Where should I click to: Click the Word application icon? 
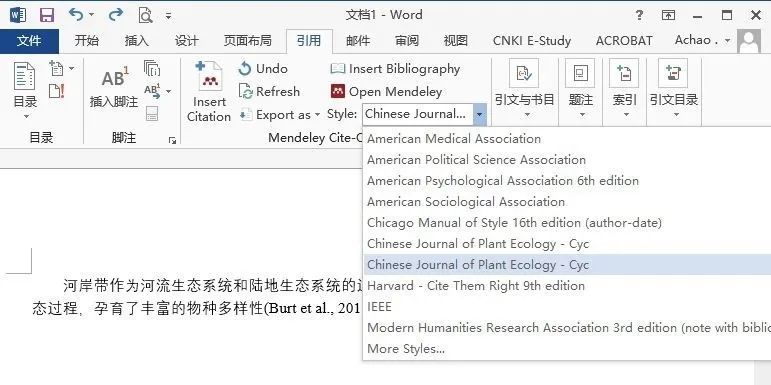[x=18, y=15]
